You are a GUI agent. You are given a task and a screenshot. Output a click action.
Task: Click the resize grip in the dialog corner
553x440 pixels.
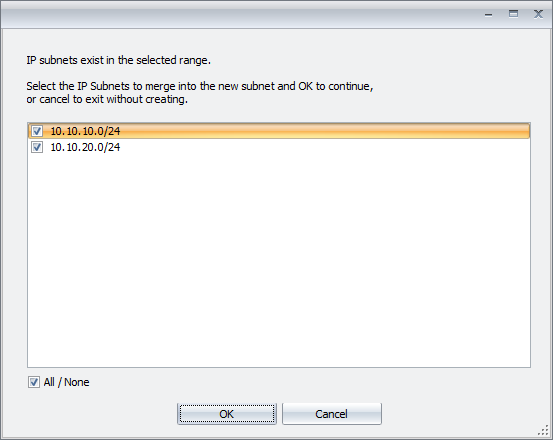click(544, 431)
